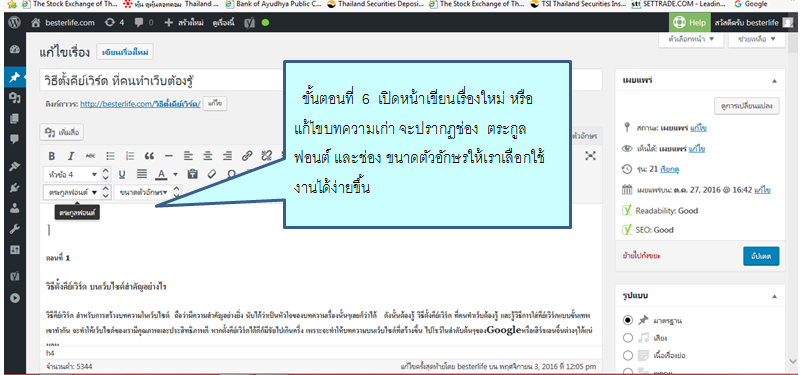
Task: Open the Appearance brush sidebar icon
Action: [14, 166]
